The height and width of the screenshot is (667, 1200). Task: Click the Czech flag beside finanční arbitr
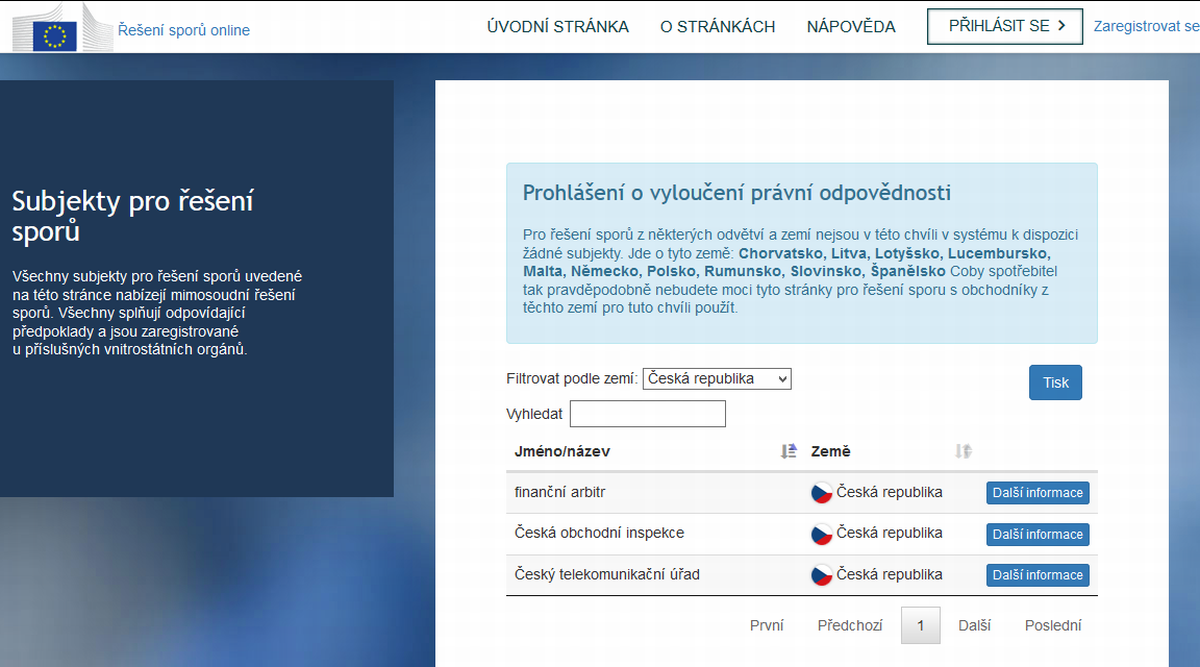point(822,491)
